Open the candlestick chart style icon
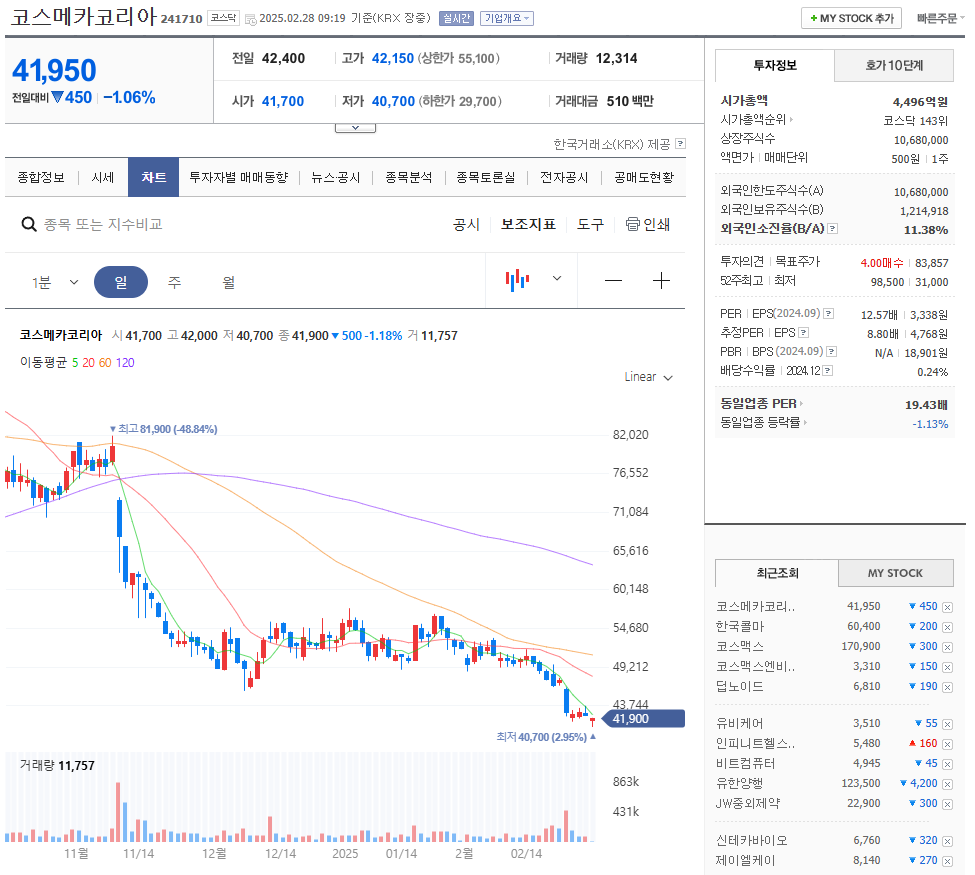The height and width of the screenshot is (875, 975). click(x=515, y=279)
